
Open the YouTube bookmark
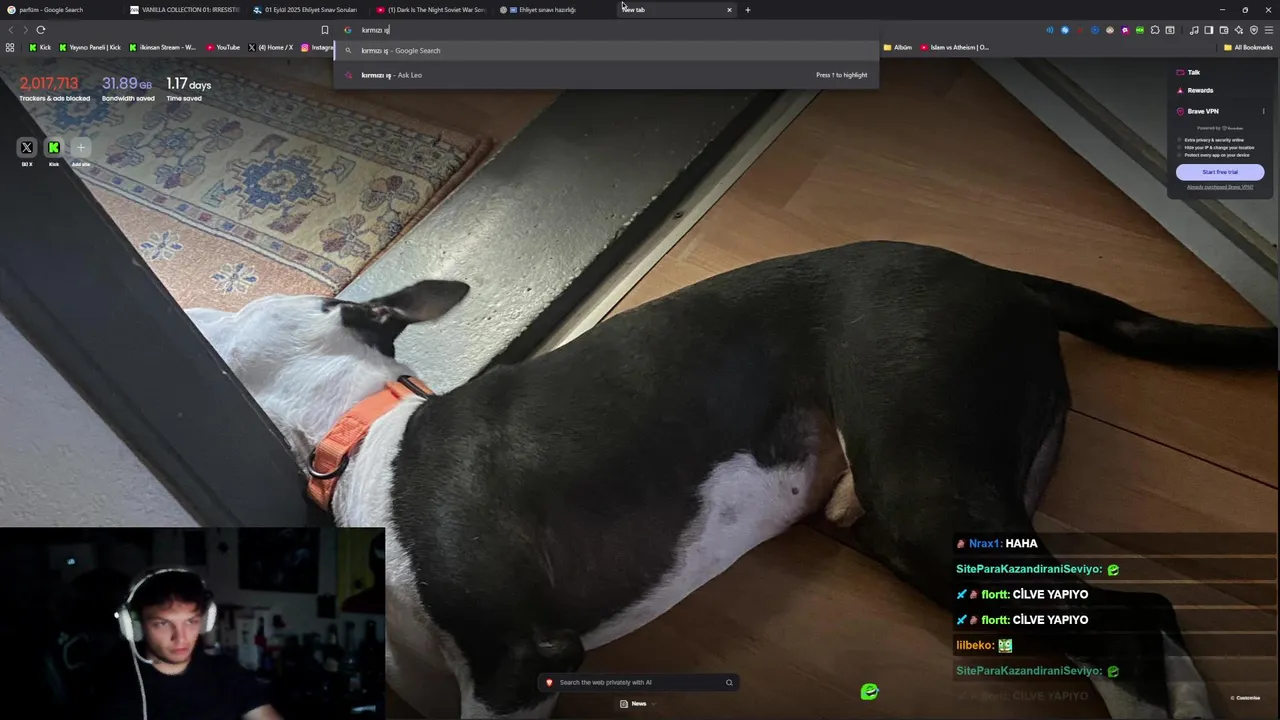(x=223, y=47)
